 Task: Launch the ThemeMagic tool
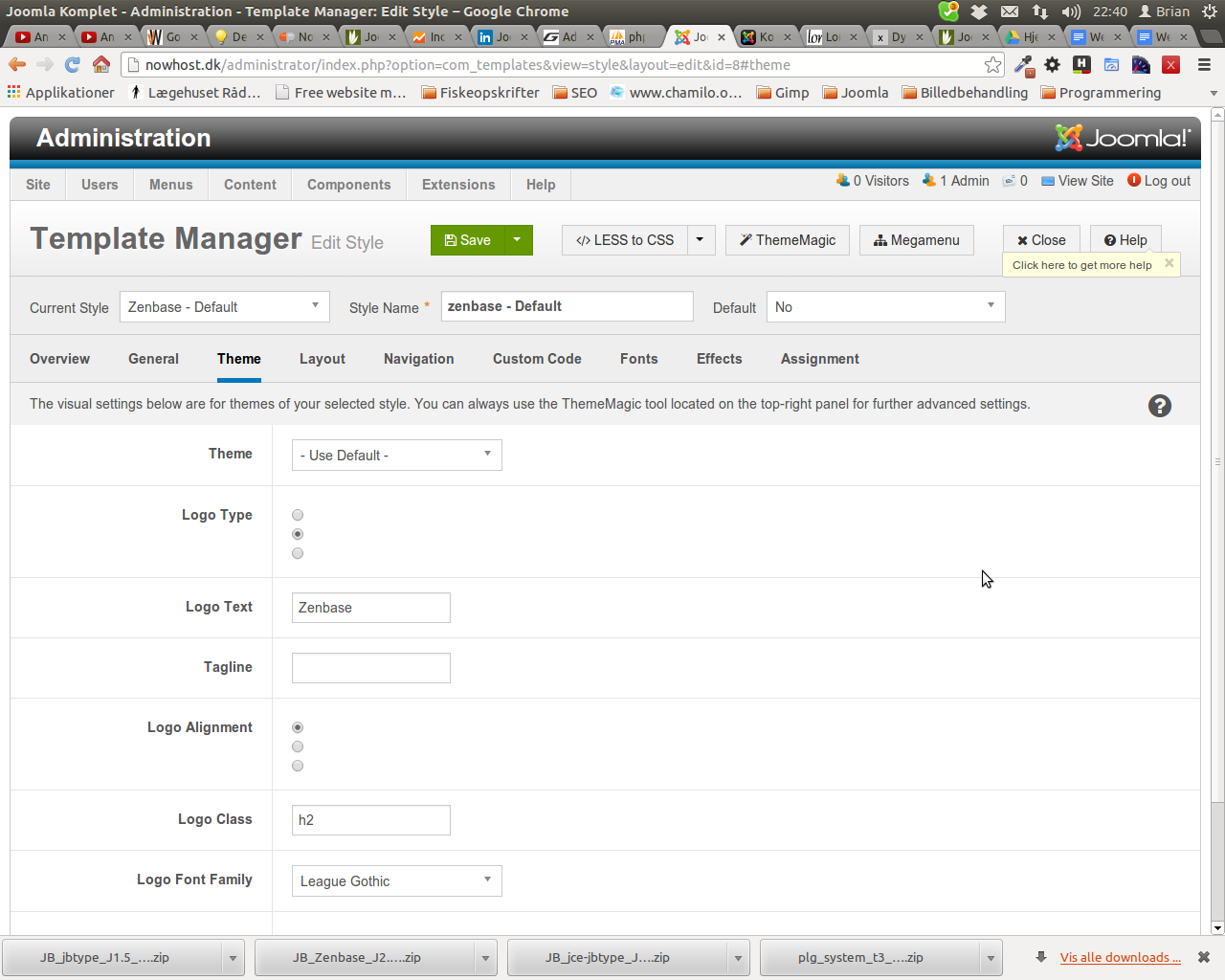pyautogui.click(x=788, y=240)
